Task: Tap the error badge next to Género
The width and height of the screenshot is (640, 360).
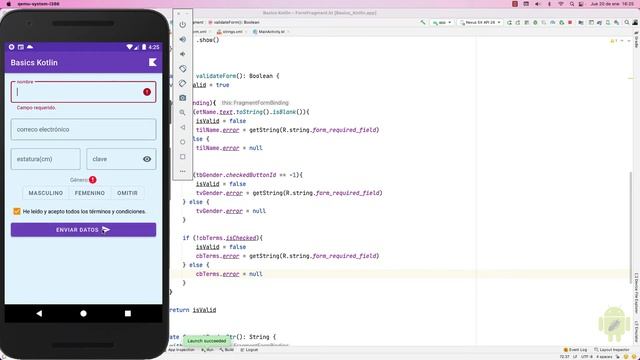Action: pos(93,180)
